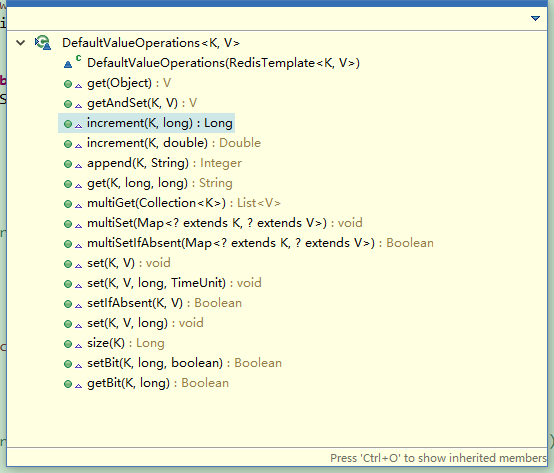The height and width of the screenshot is (473, 554).
Task: Select getBit(K, long) : Boolean method
Action: pyautogui.click(x=158, y=383)
